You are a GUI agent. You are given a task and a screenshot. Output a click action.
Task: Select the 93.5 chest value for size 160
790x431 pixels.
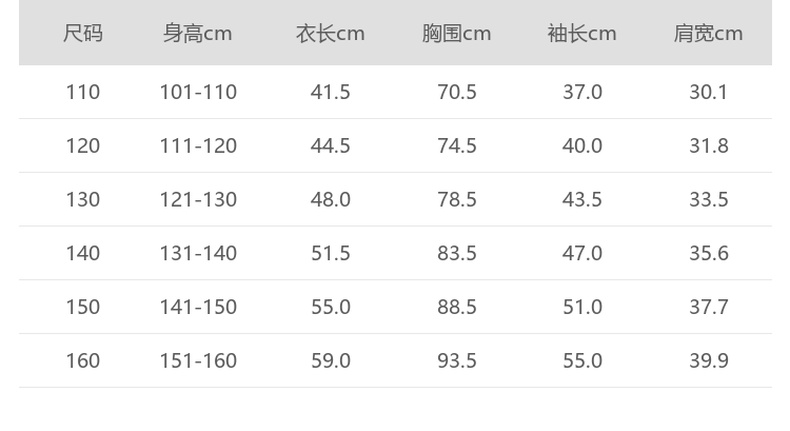click(x=456, y=361)
